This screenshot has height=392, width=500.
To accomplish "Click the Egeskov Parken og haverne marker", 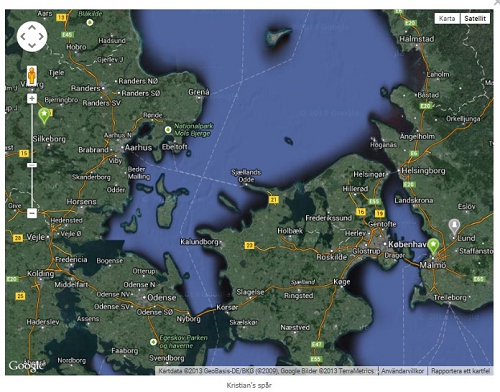I will coord(153,342).
